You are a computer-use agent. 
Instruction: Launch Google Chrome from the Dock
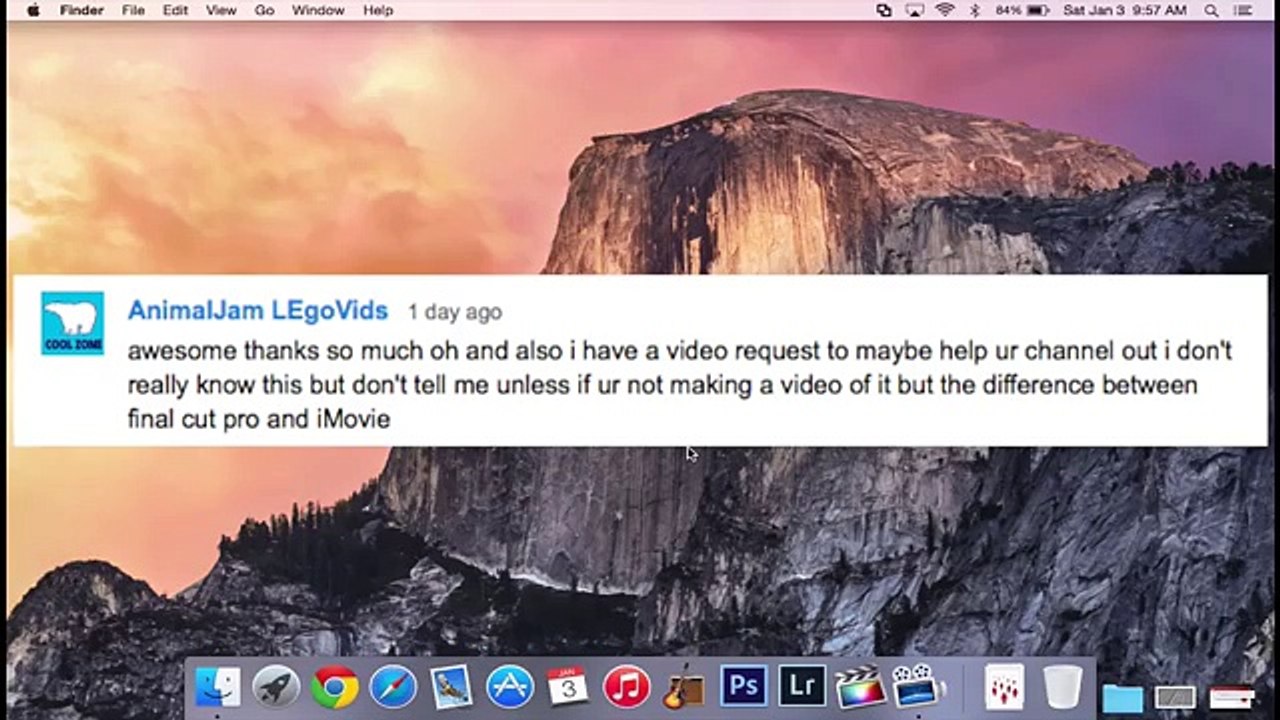tap(335, 687)
